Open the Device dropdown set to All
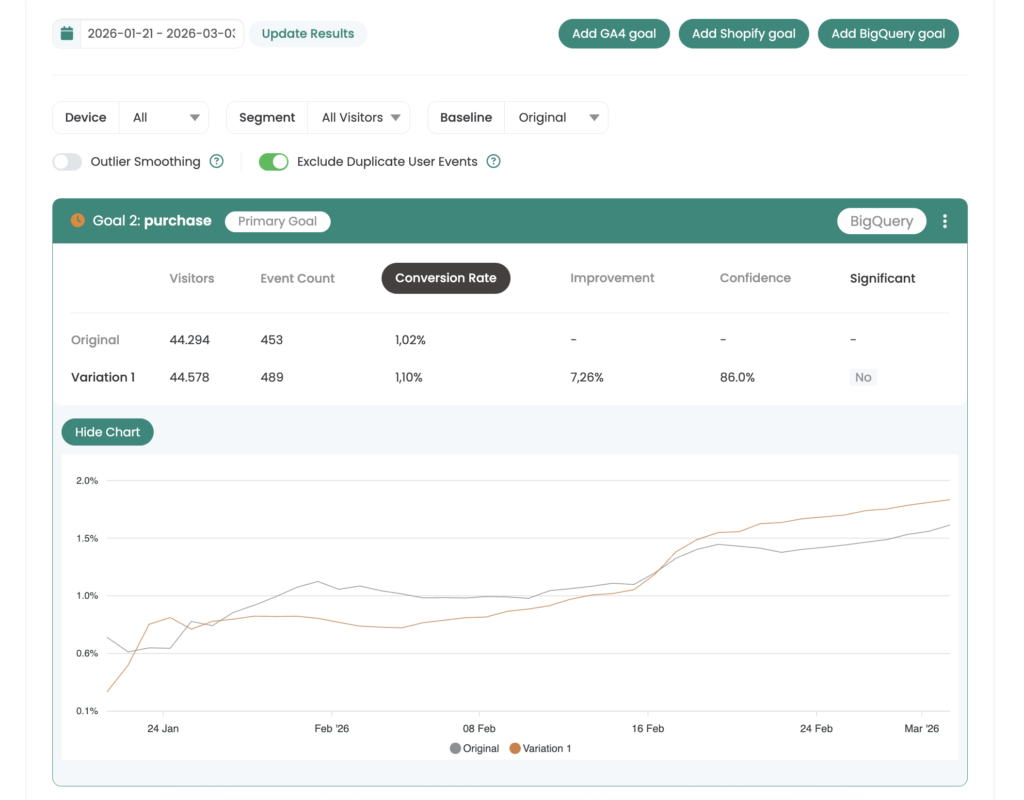The height and width of the screenshot is (800, 1024). [165, 117]
